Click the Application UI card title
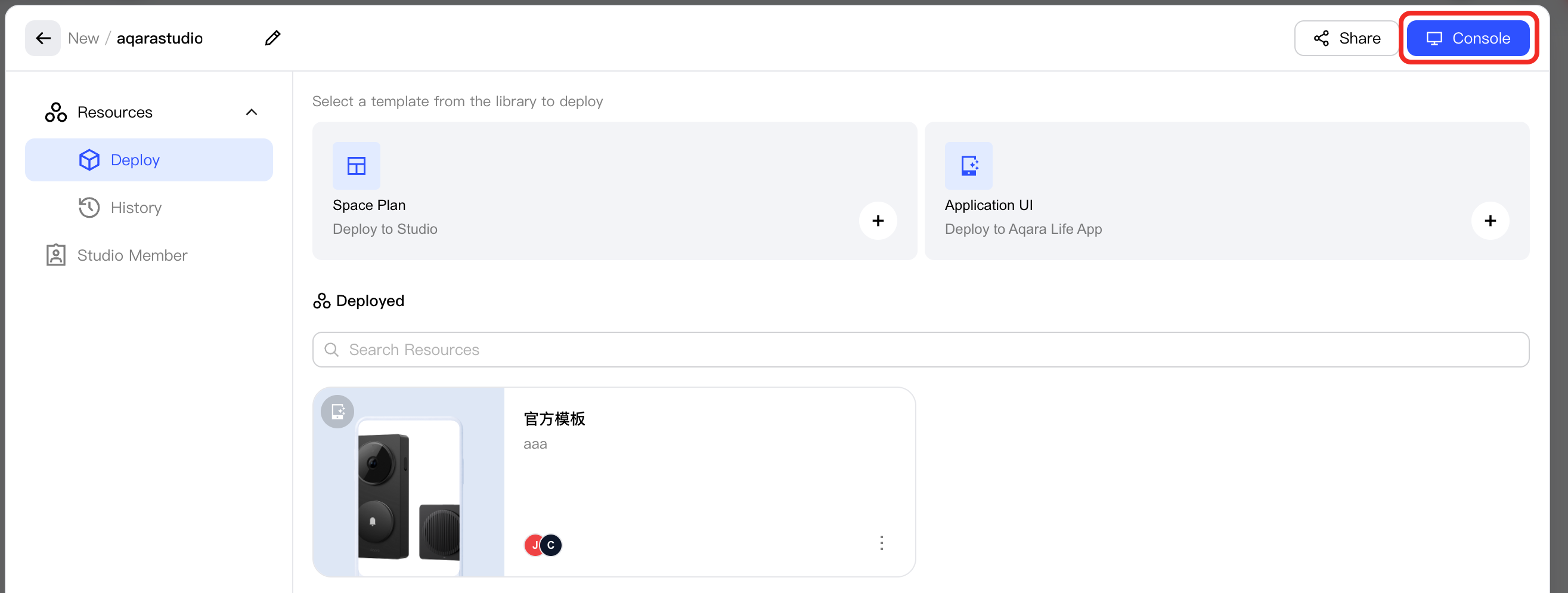Viewport: 1568px width, 593px height. tap(988, 205)
